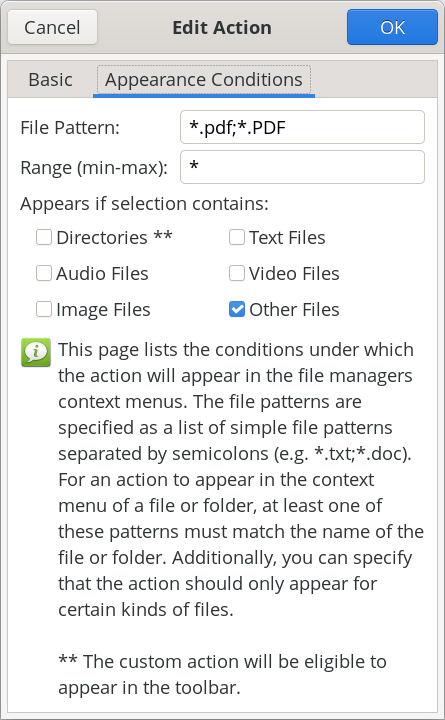Click the double-asterisk marker beside Directories
This screenshot has height=720, width=445.
[x=163, y=235]
